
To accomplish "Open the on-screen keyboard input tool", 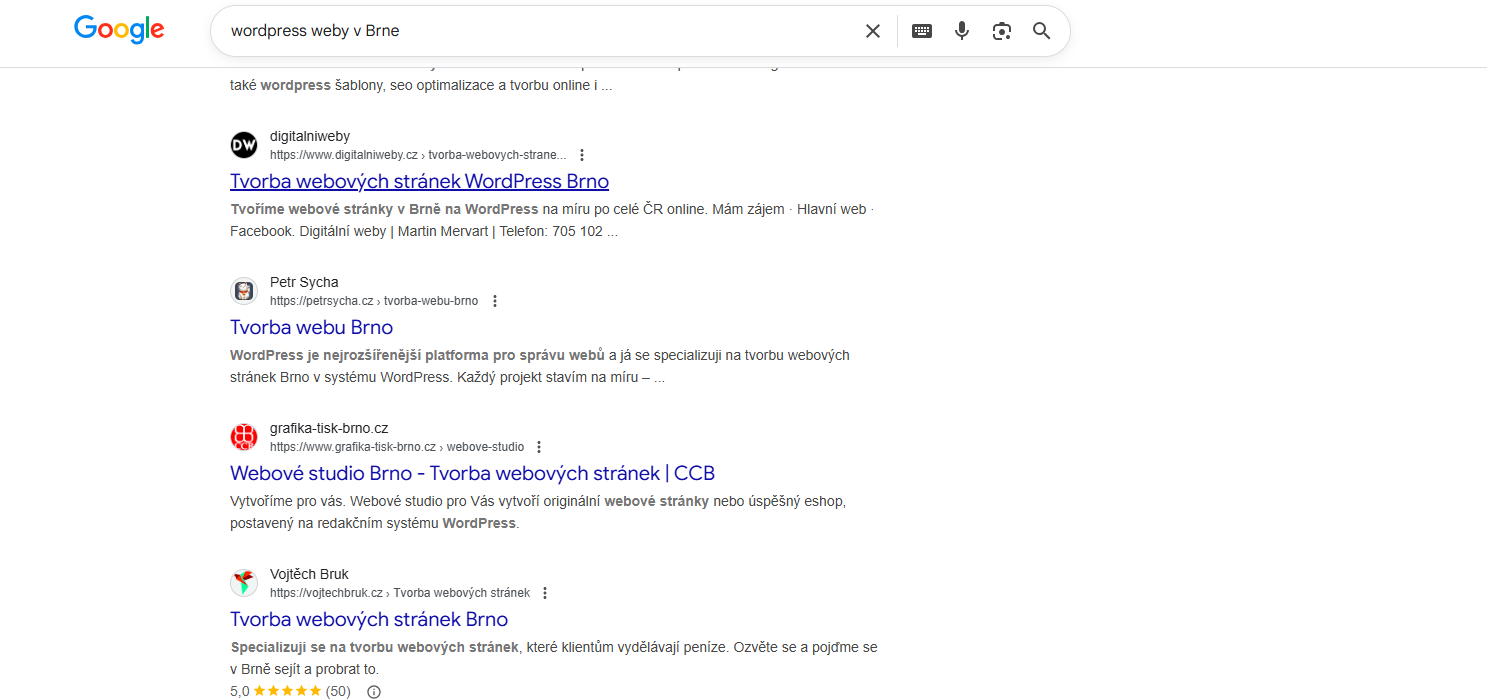I will [x=922, y=31].
